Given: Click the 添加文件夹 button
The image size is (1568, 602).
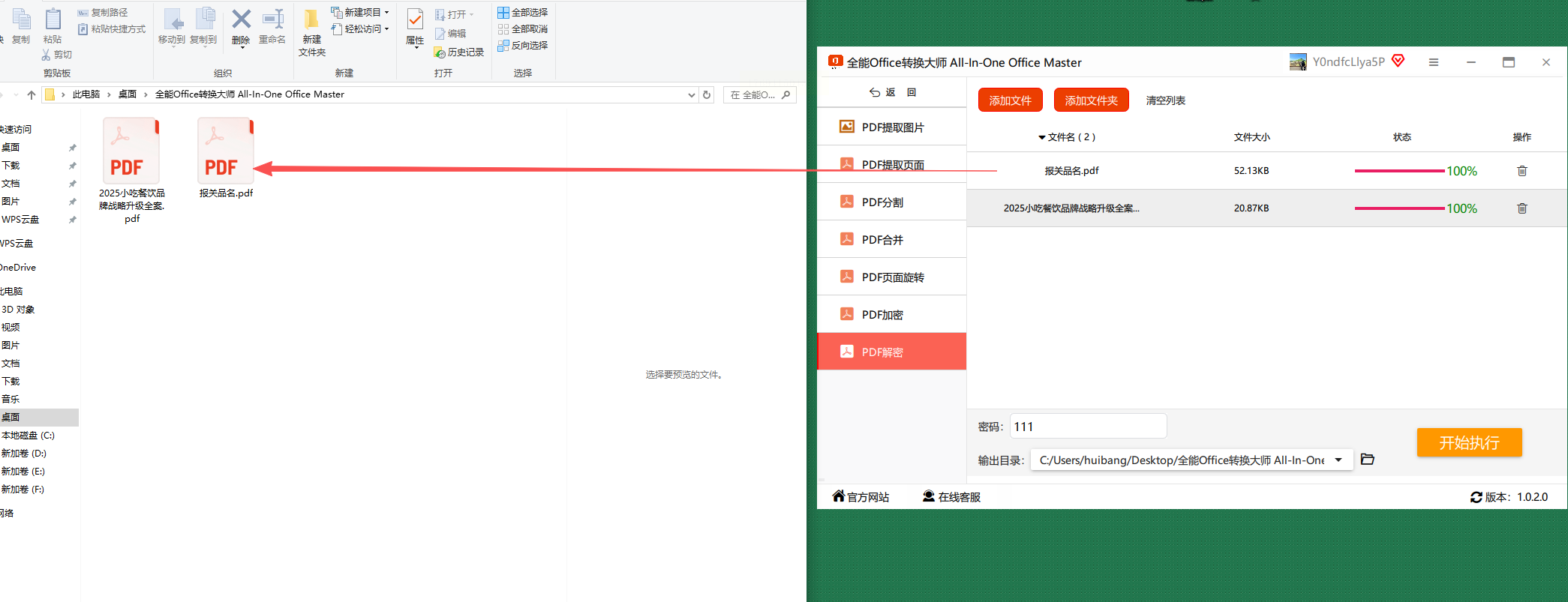Looking at the screenshot, I should tap(1091, 100).
